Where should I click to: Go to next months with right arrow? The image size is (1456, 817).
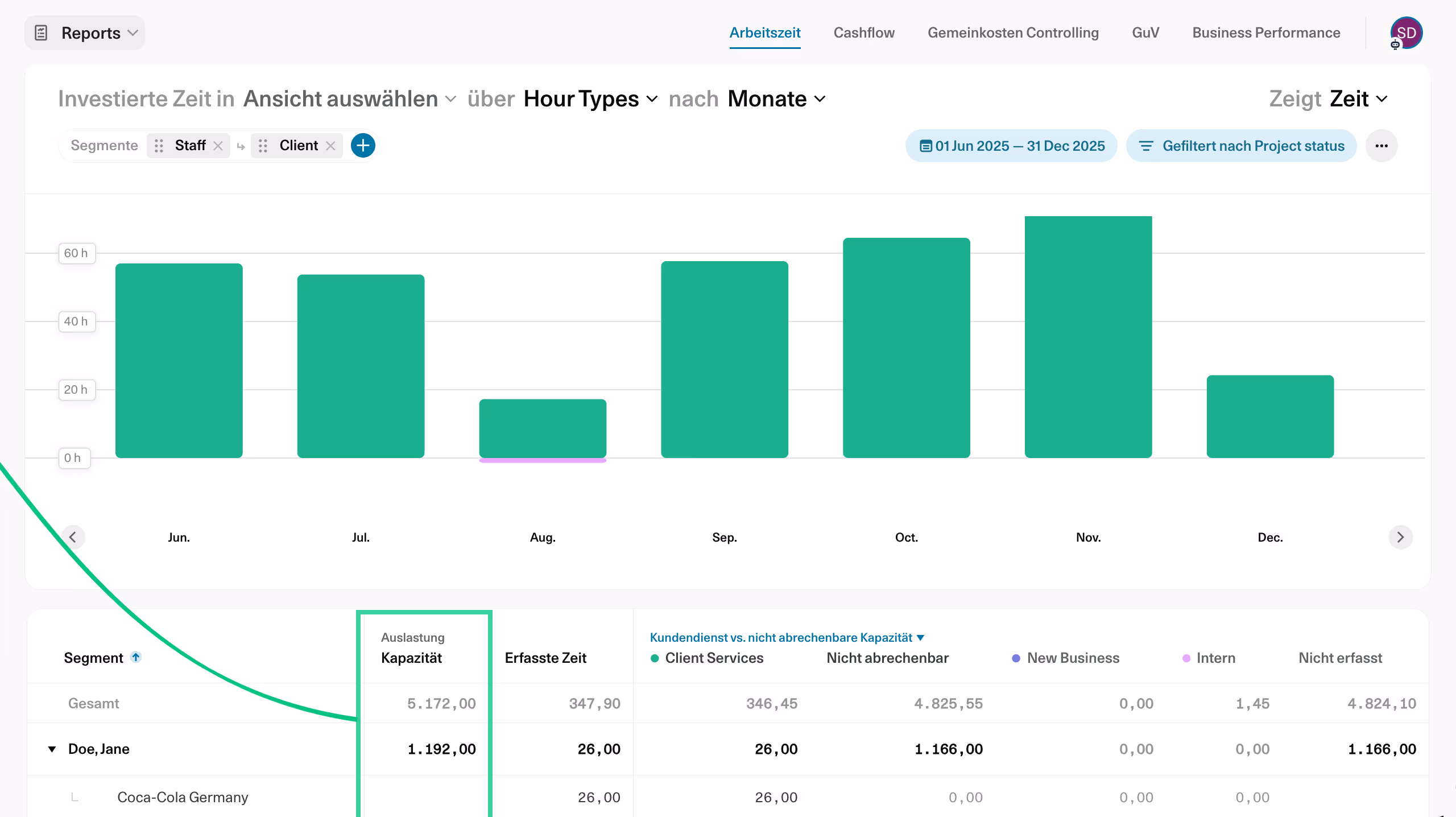click(1400, 537)
